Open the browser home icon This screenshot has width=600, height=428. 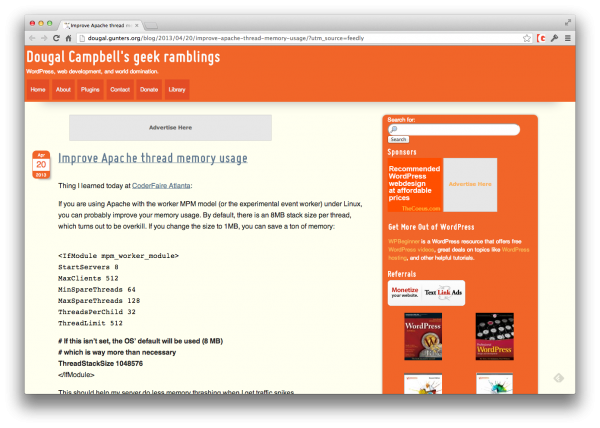click(x=68, y=38)
